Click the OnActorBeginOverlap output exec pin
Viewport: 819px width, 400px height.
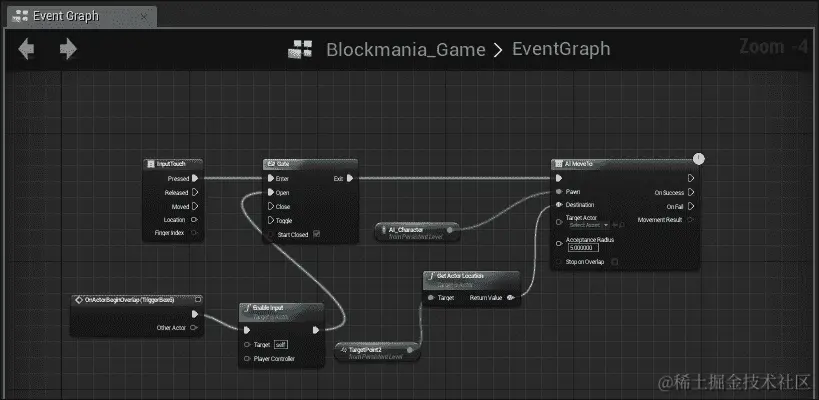coord(195,314)
